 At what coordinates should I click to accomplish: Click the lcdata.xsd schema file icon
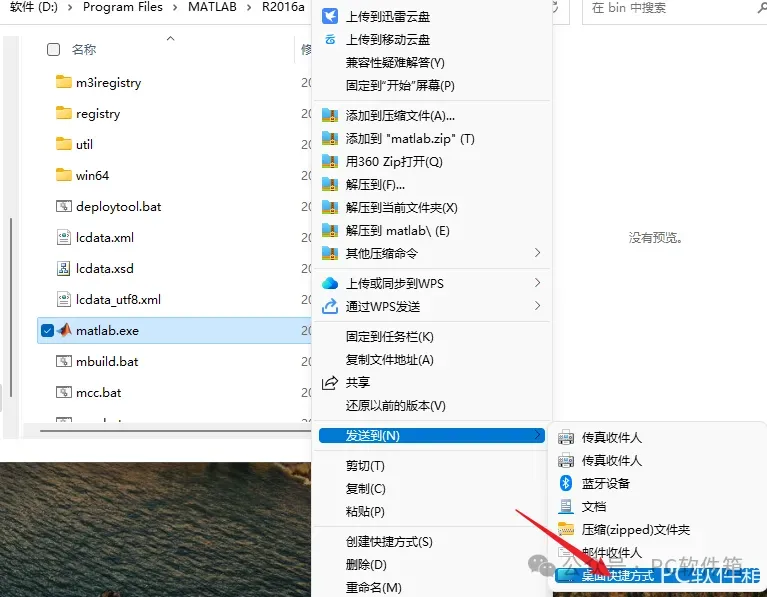point(64,268)
